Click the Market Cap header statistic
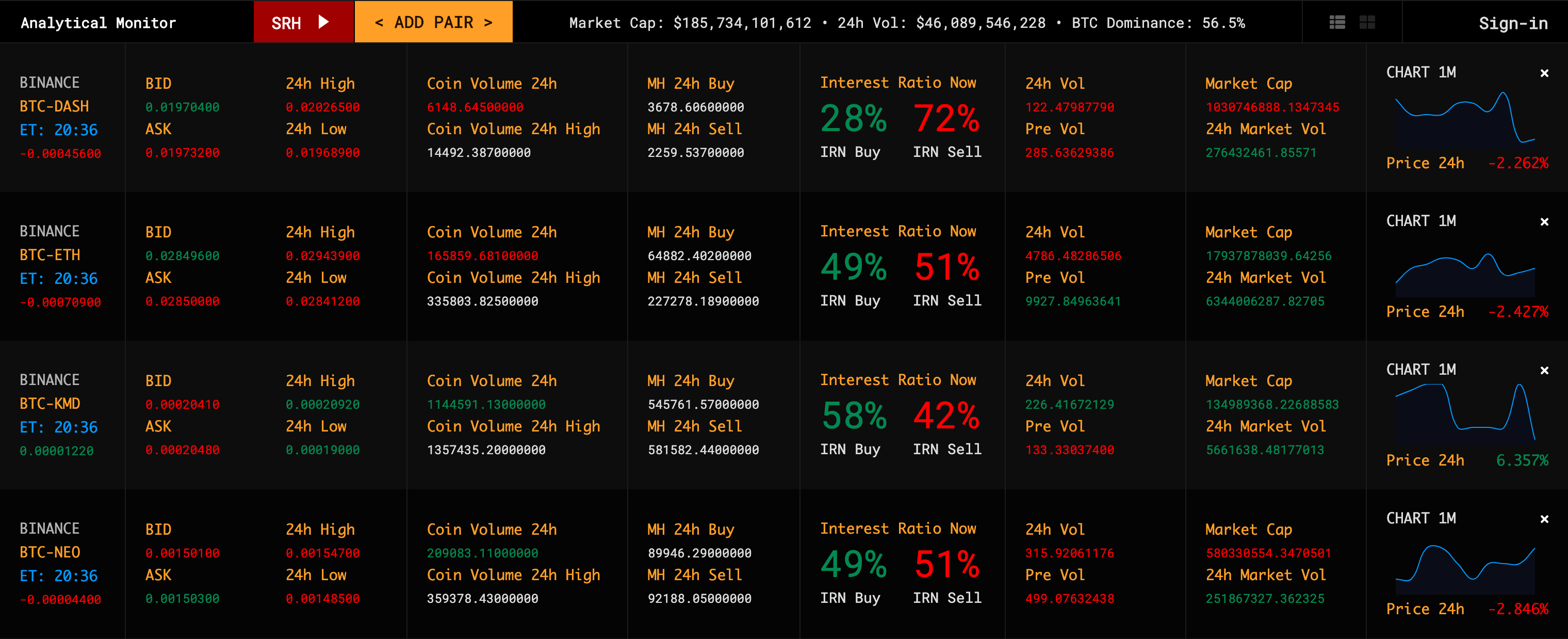The image size is (1568, 639). point(690,23)
